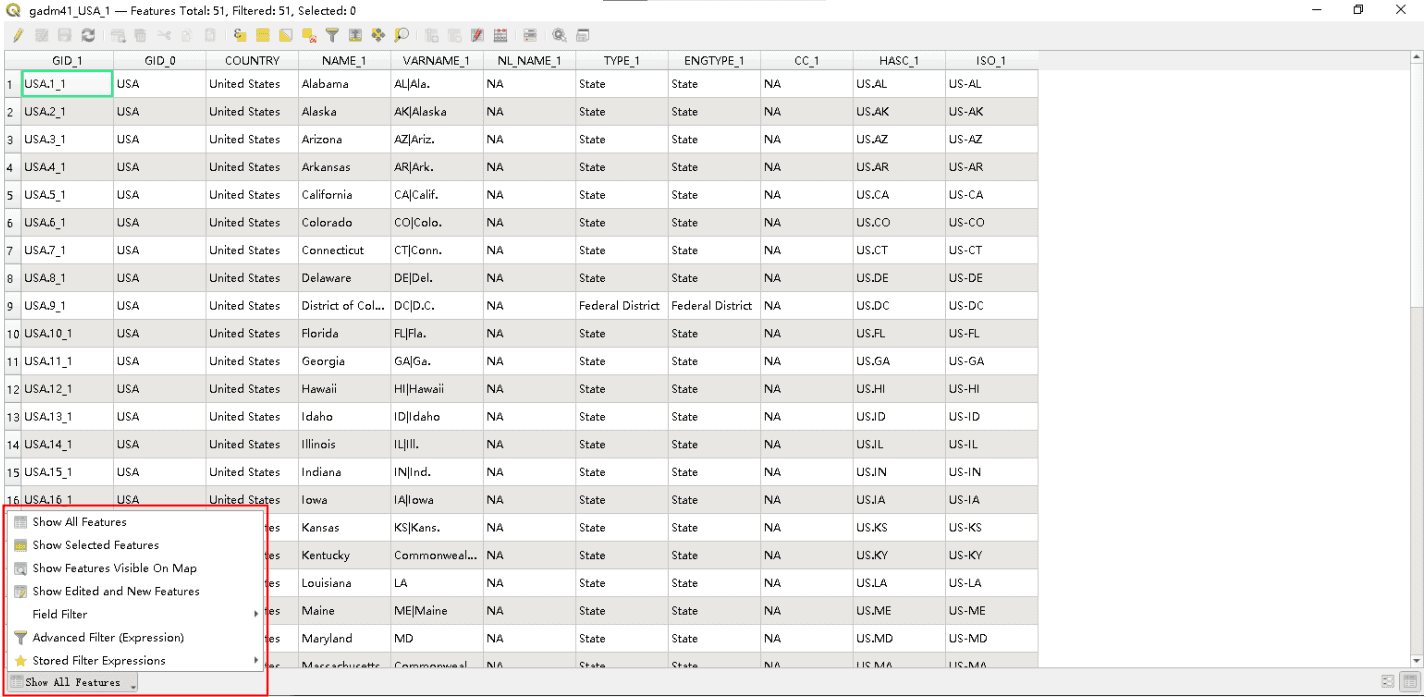Click Zoom map to selected rows magnifier
The image size is (1426, 697).
click(x=401, y=35)
